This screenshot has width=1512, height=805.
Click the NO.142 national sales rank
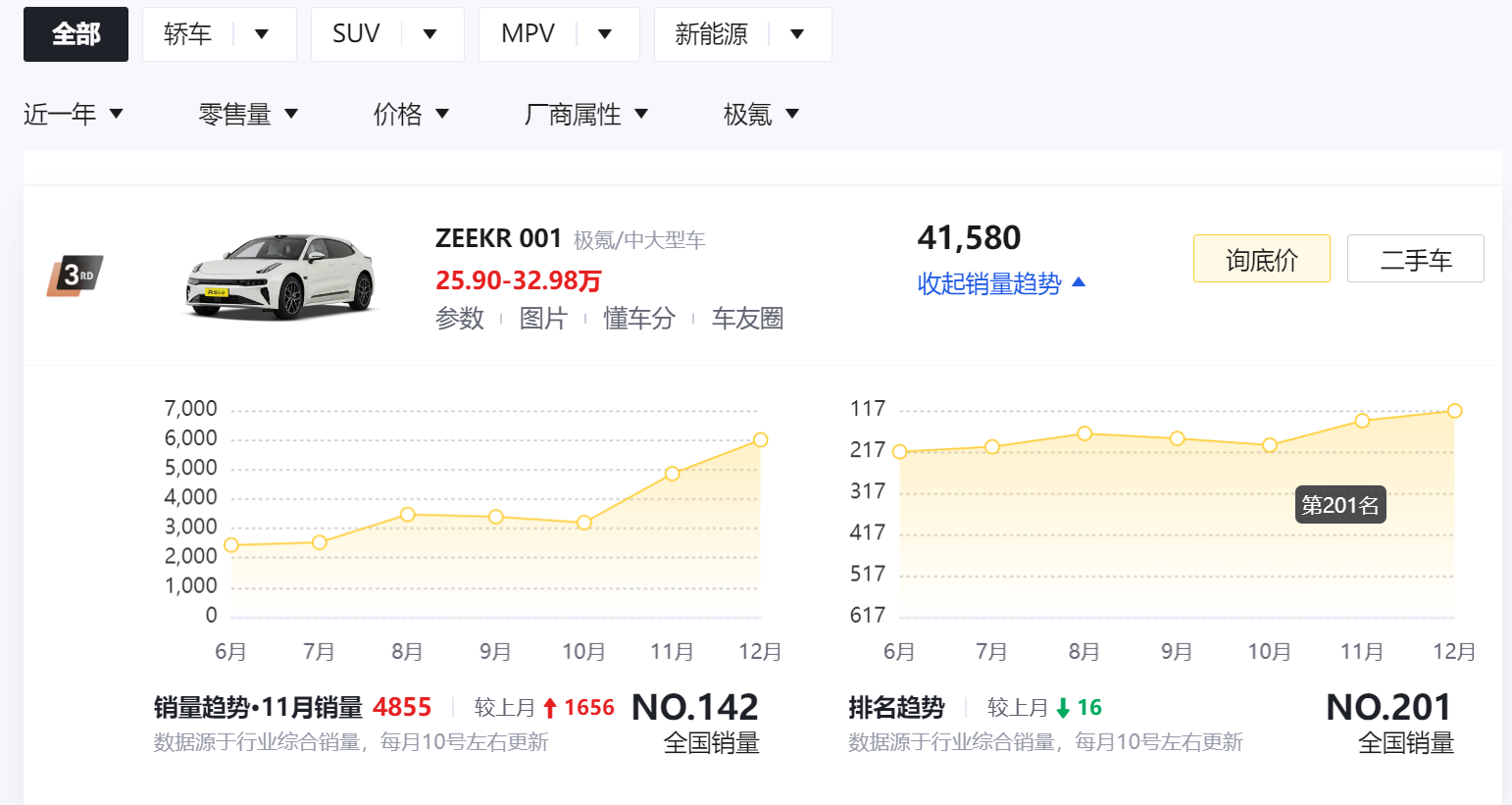(x=695, y=707)
